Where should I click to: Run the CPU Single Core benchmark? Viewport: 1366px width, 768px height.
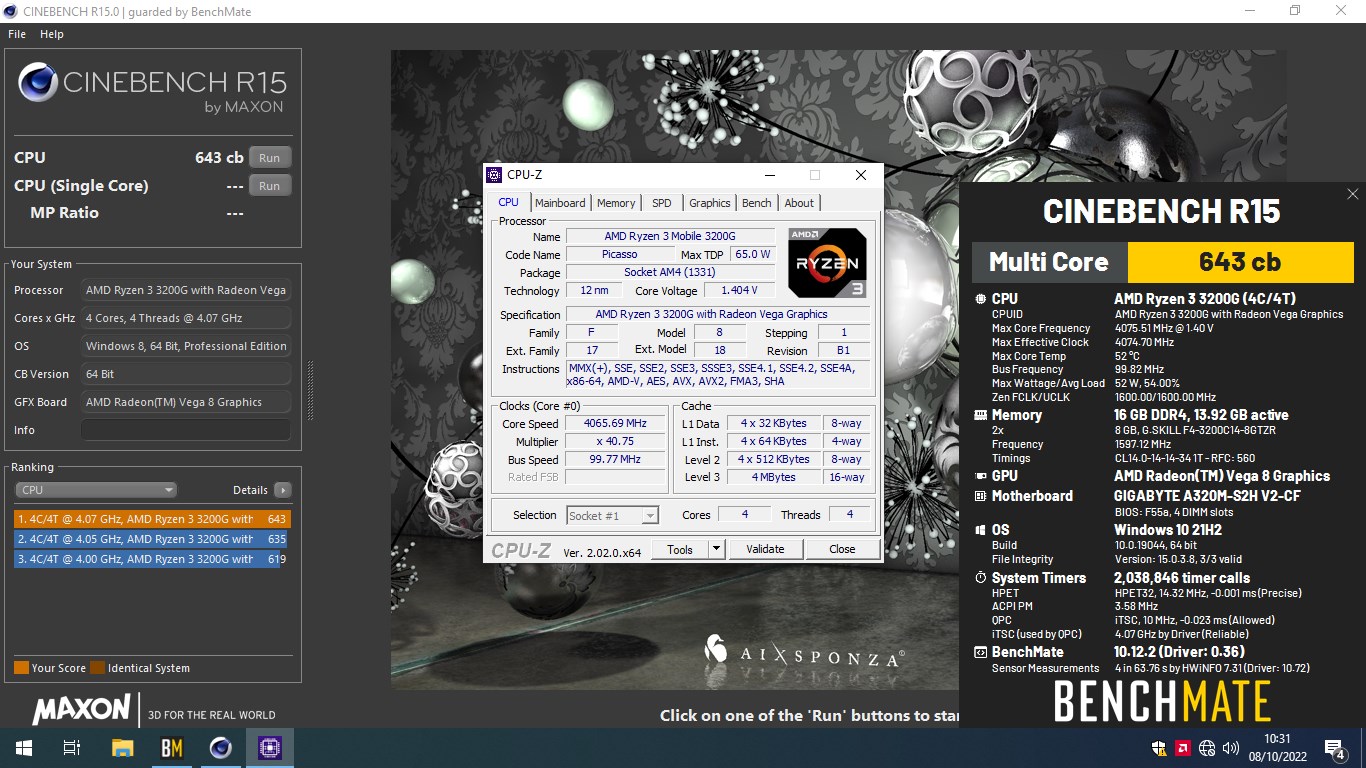tap(270, 186)
